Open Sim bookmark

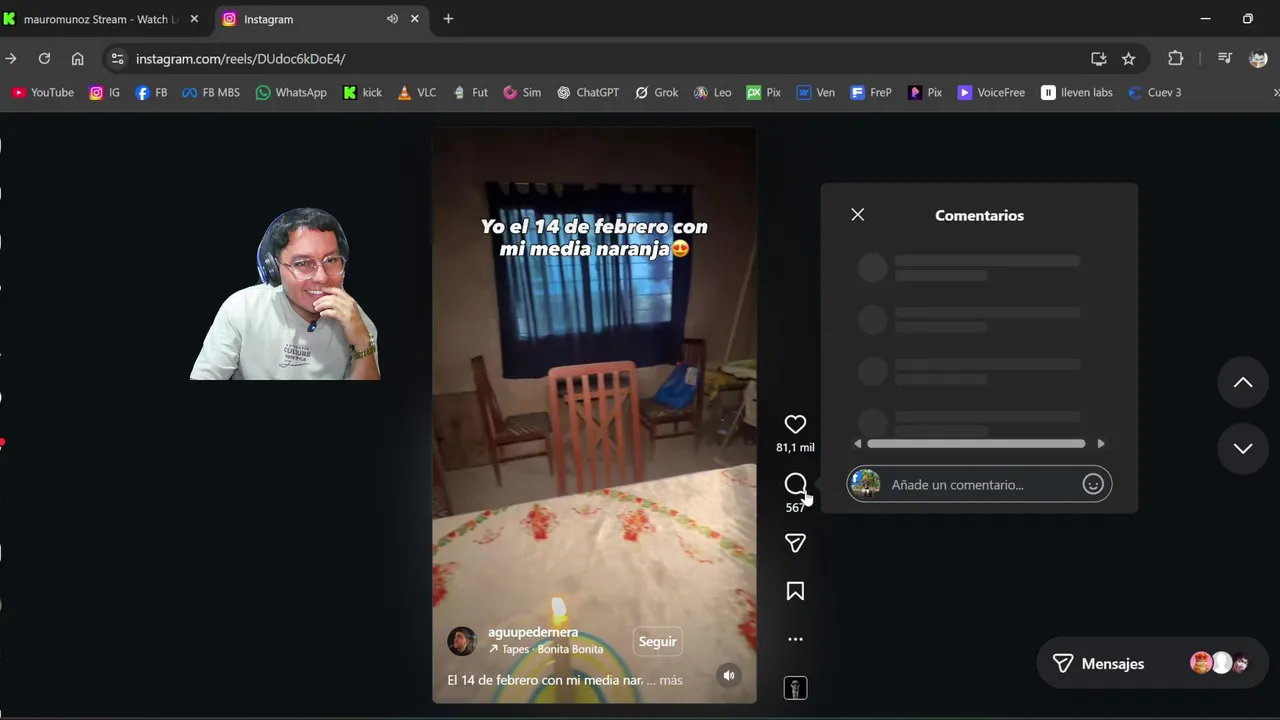click(522, 92)
